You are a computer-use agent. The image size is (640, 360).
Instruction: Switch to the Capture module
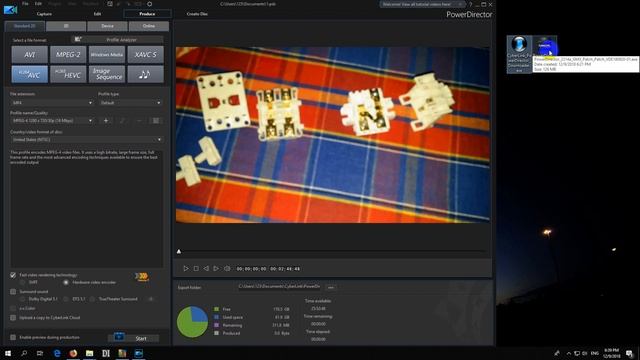coord(44,14)
